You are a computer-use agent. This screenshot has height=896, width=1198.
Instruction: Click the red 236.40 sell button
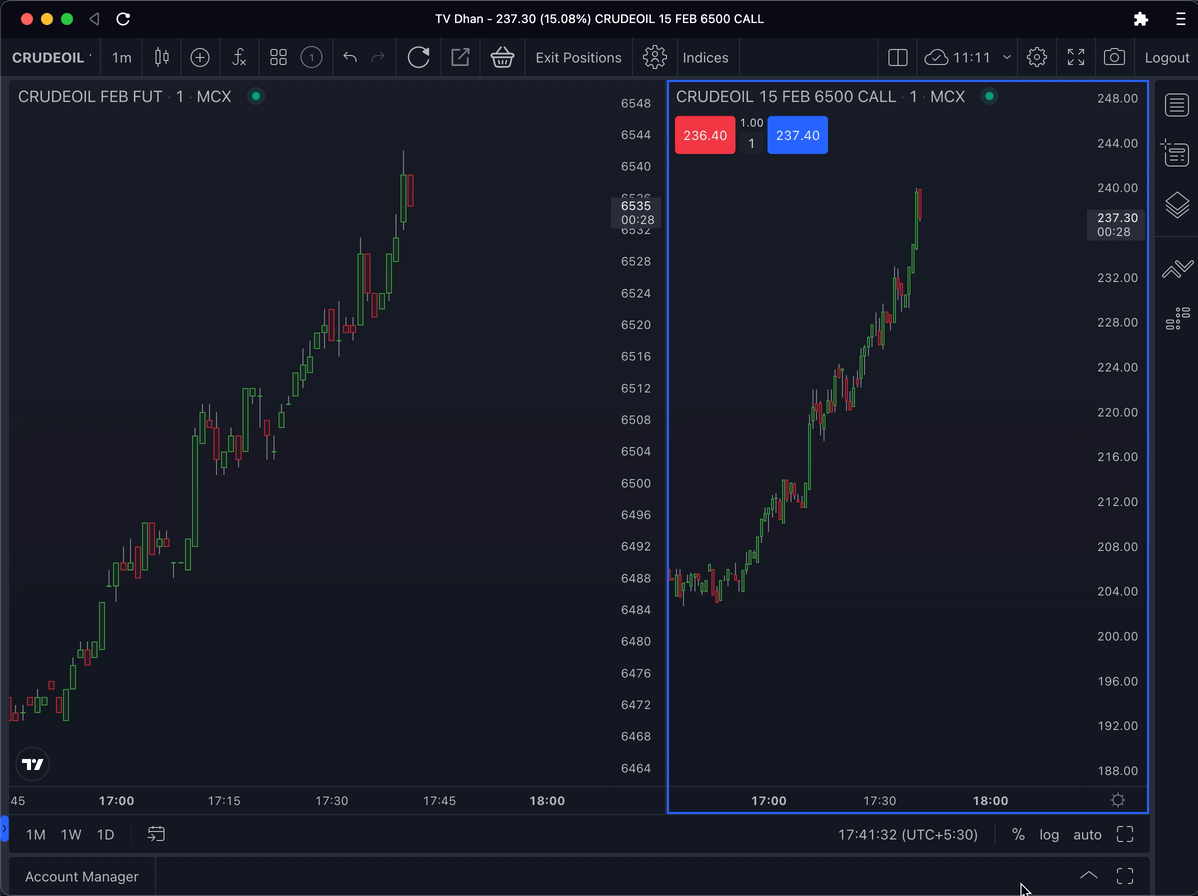[x=704, y=135]
